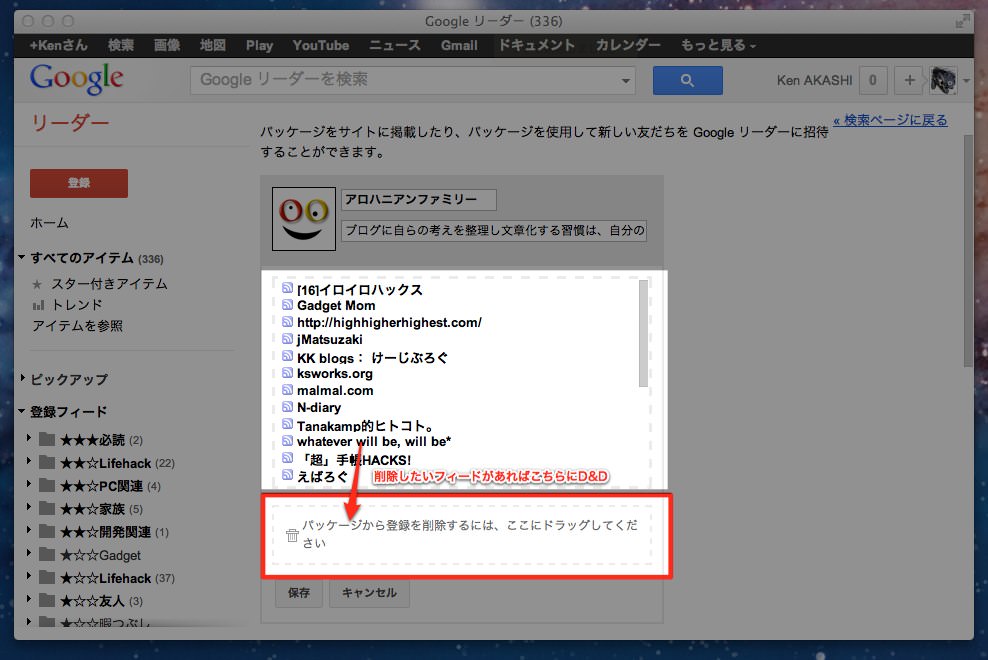Click the blue search magnifier button
This screenshot has height=660, width=988.
(687, 80)
